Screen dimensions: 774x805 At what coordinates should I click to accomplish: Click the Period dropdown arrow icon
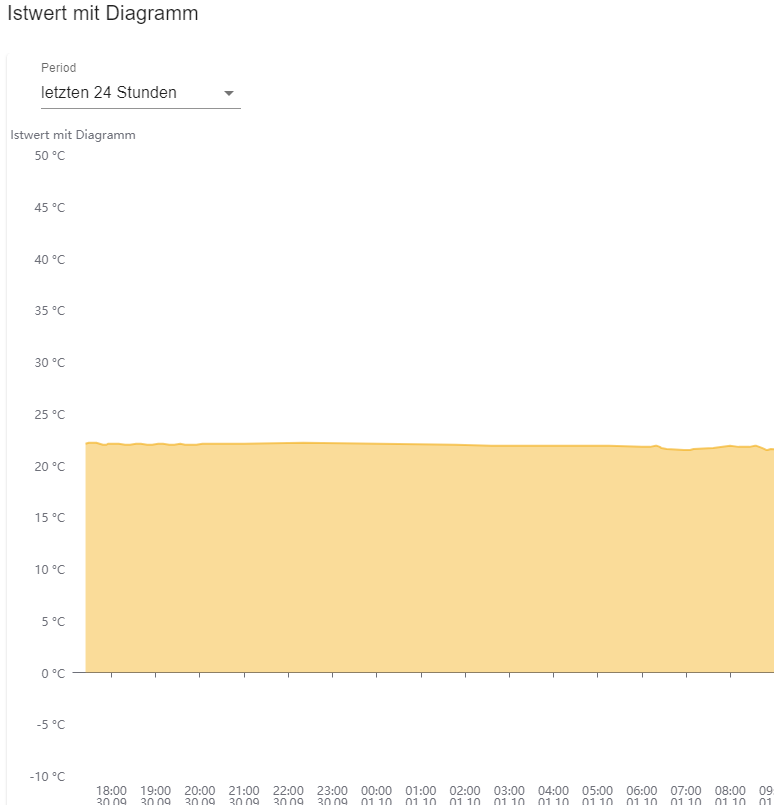[x=229, y=93]
